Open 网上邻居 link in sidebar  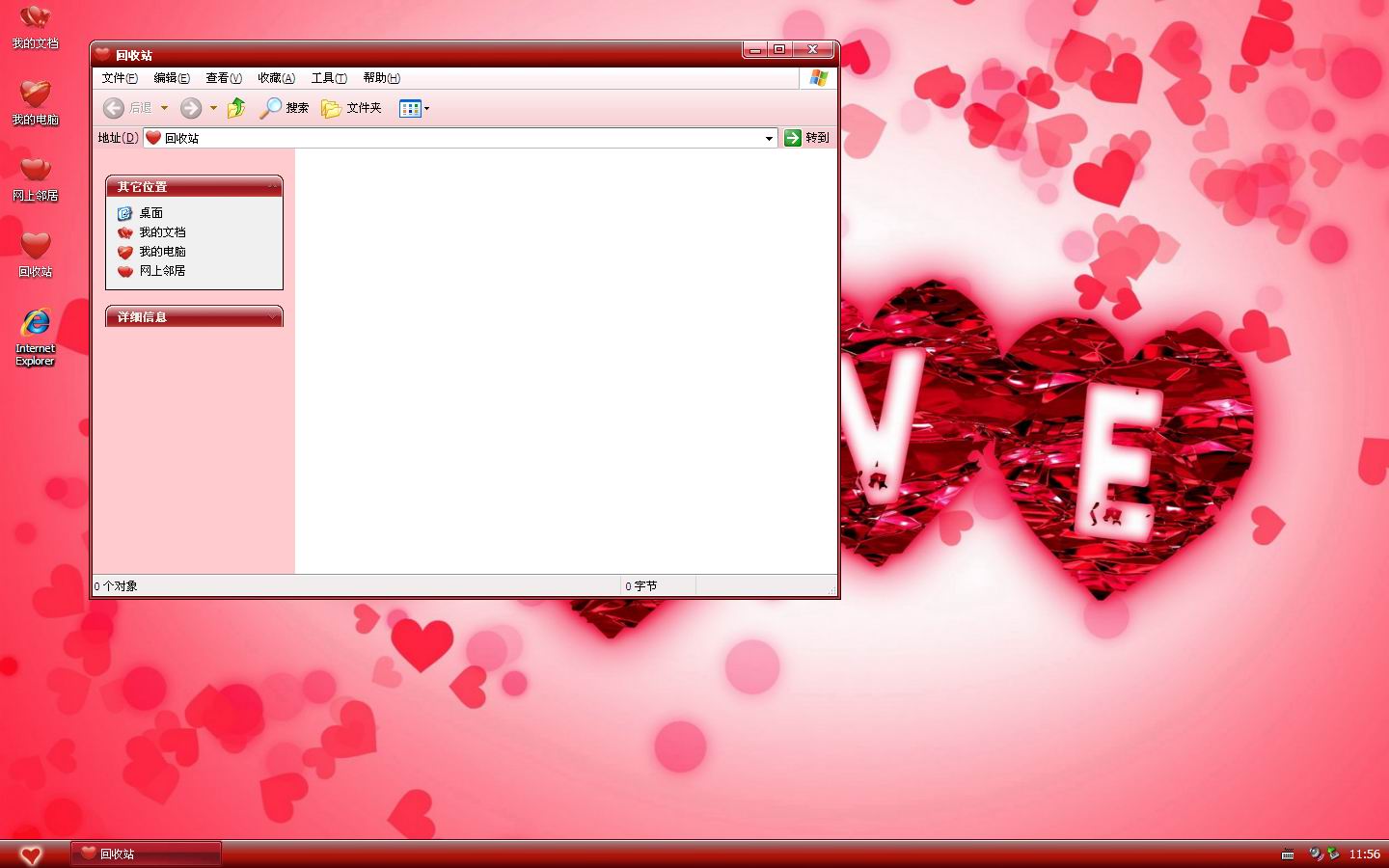pyautogui.click(x=151, y=271)
